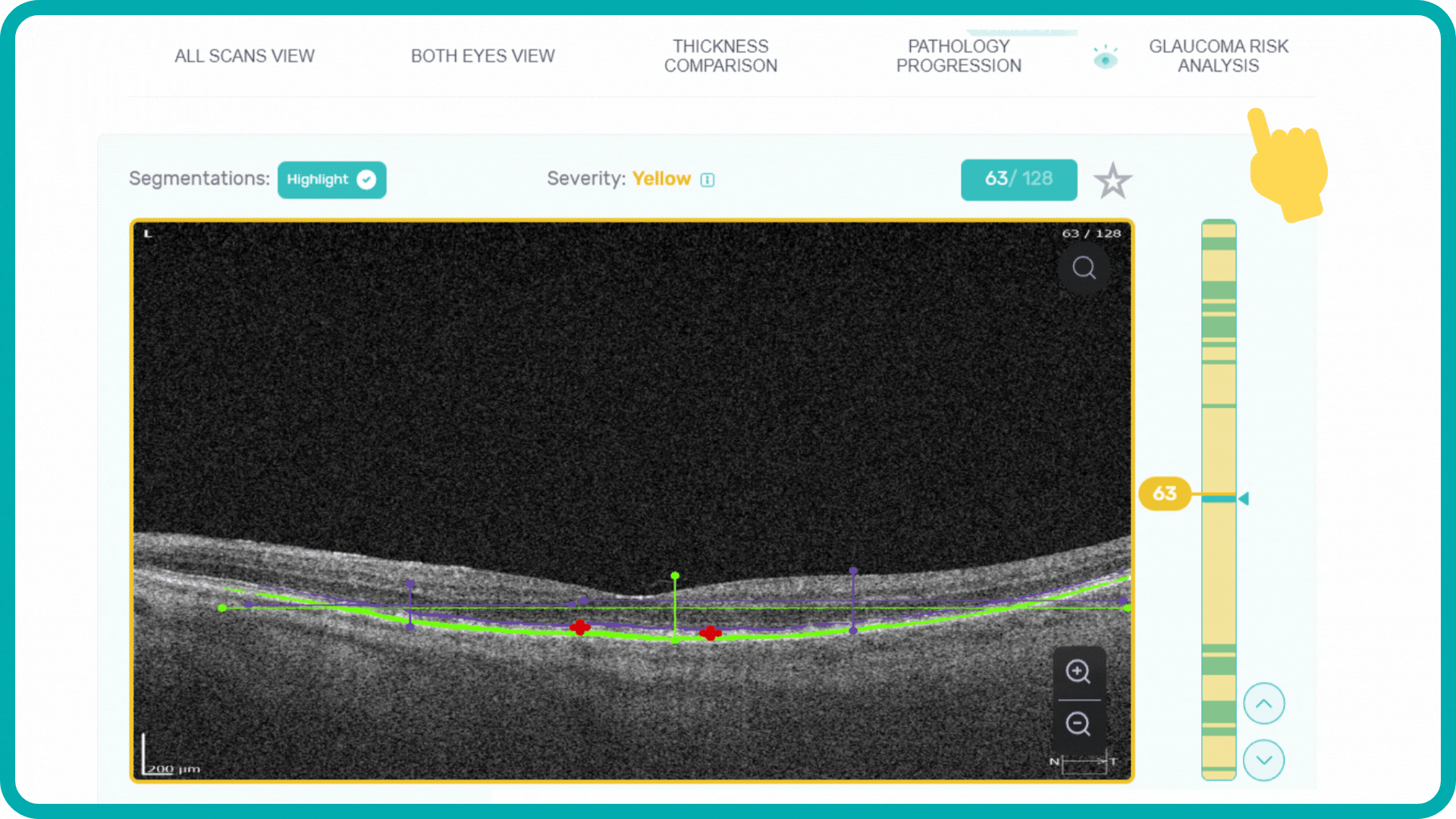Select All Scans View

[x=244, y=55]
